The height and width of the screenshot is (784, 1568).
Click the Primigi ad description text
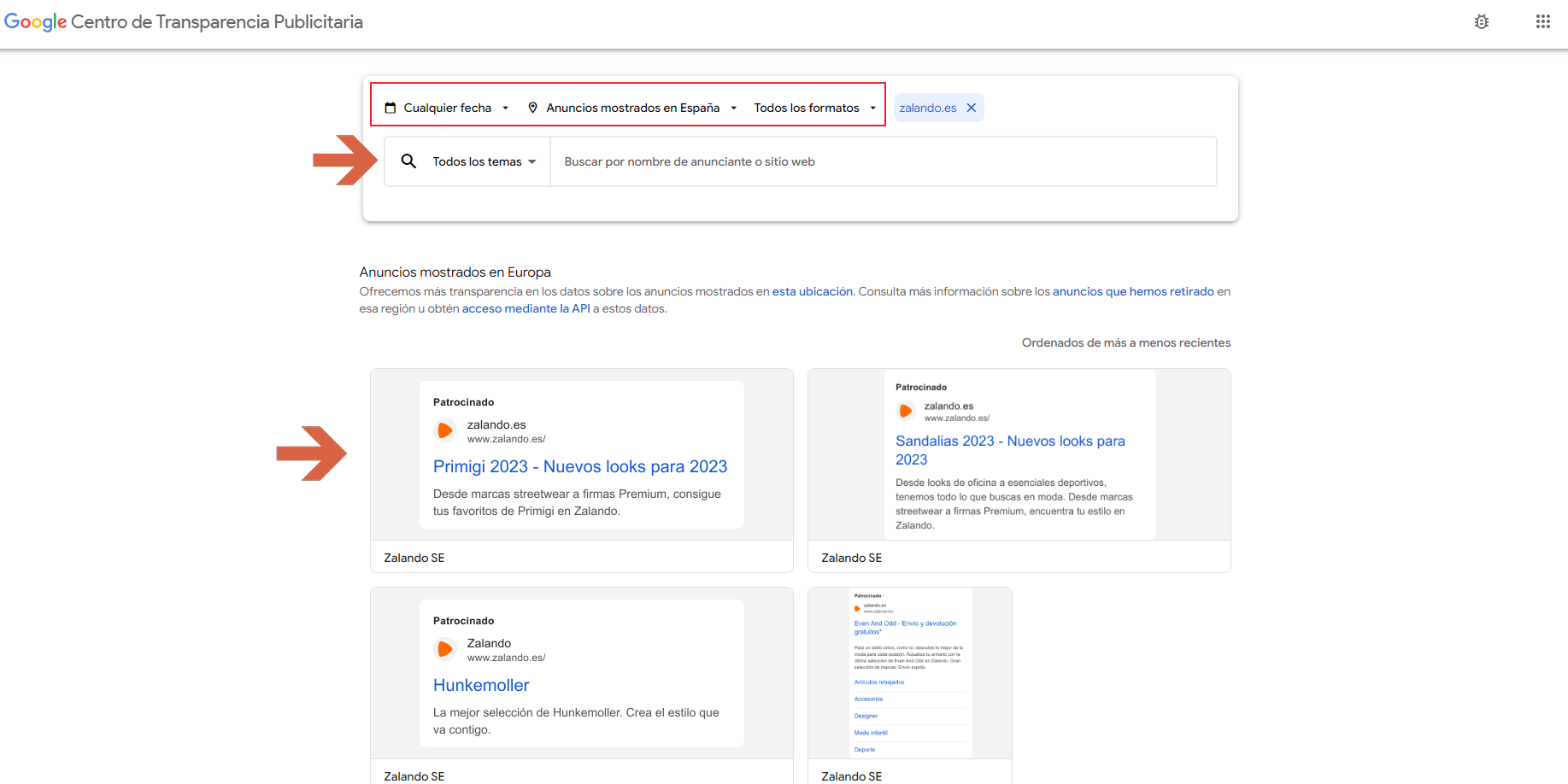pos(577,502)
